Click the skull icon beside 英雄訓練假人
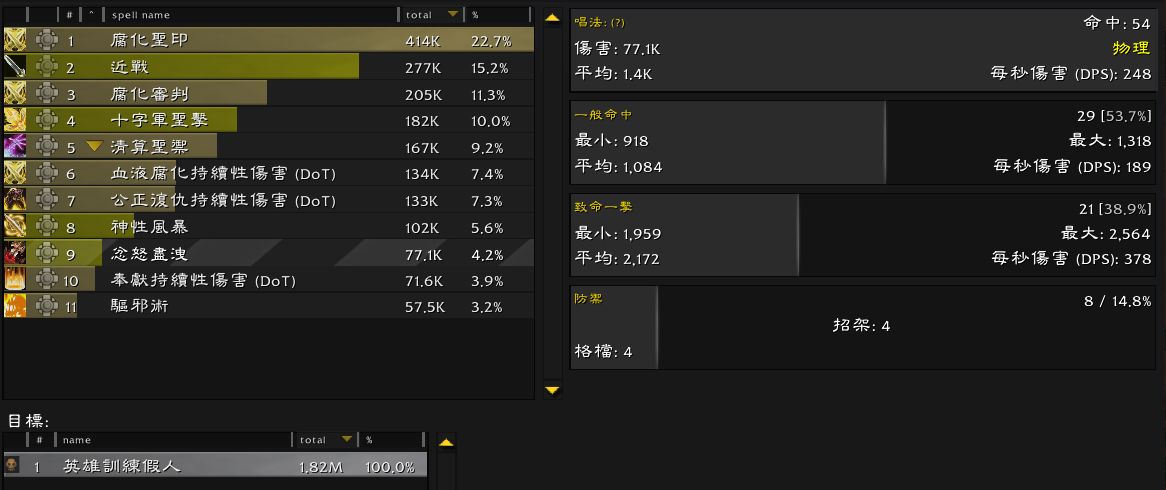 11,466
